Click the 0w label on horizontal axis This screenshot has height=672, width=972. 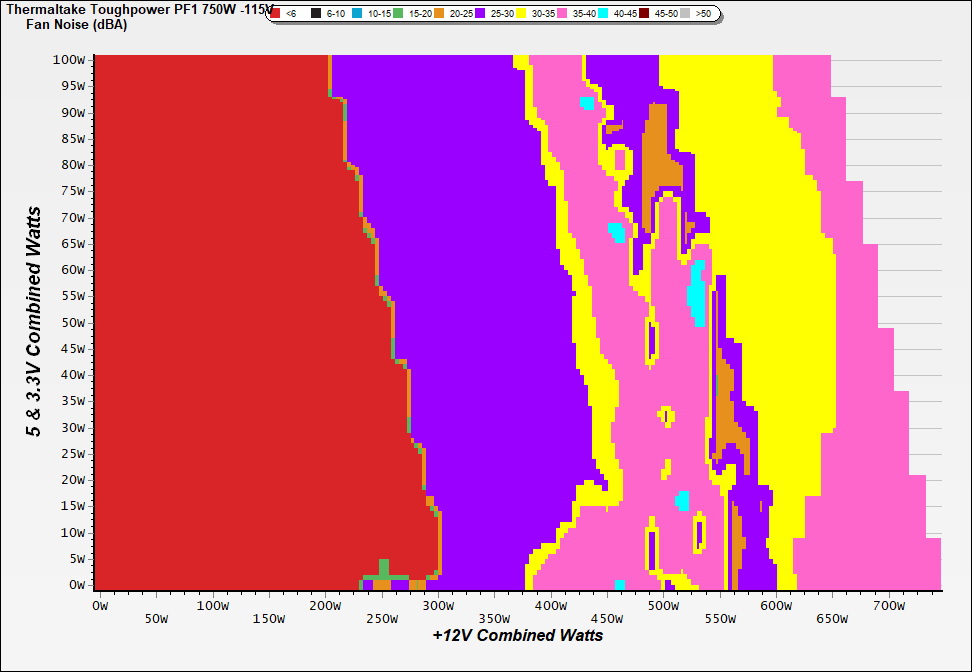tap(99, 605)
